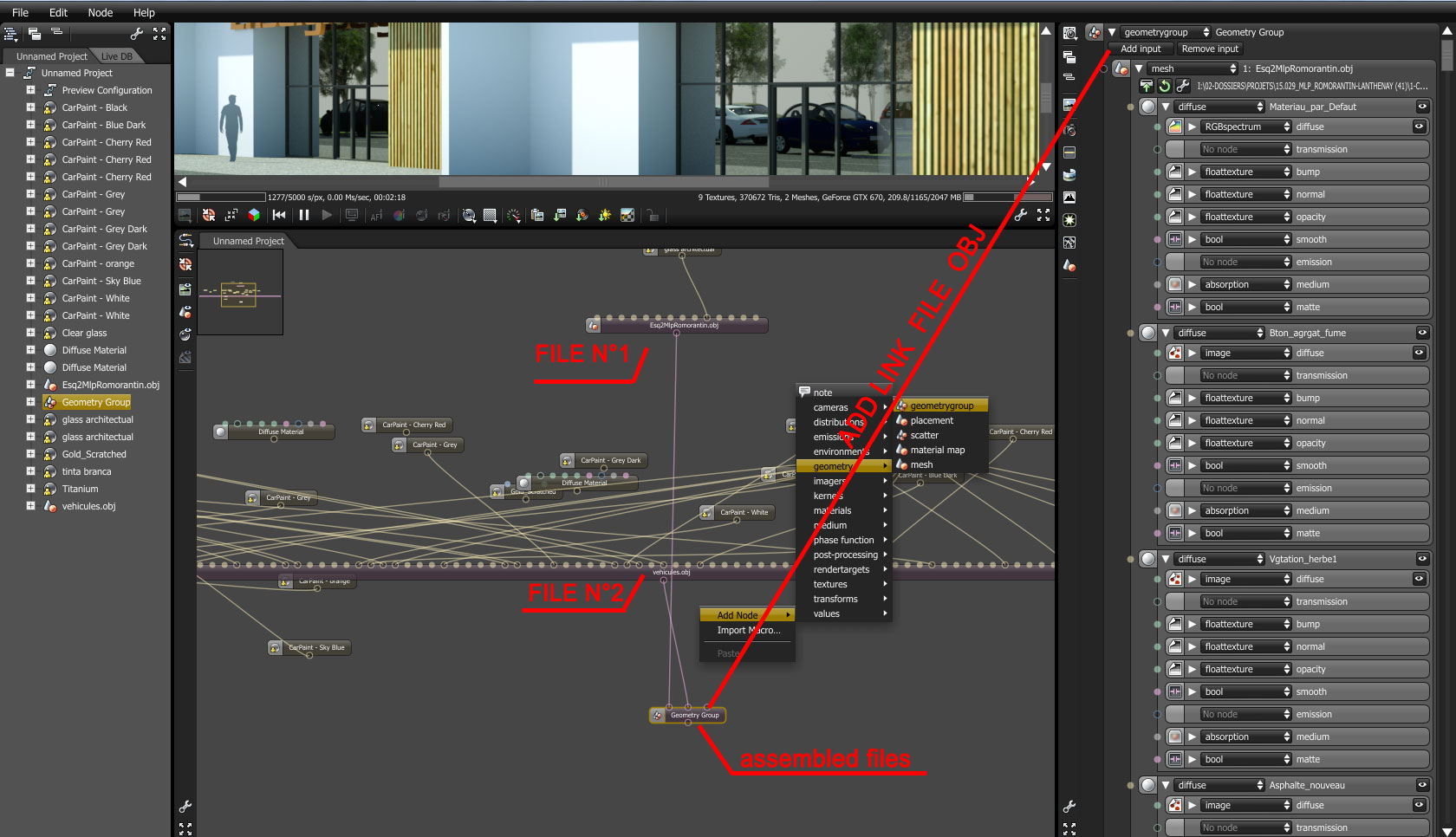Select the Esq2MlpRomorantin.obj node in graph
1456x837 pixels.
677,326
